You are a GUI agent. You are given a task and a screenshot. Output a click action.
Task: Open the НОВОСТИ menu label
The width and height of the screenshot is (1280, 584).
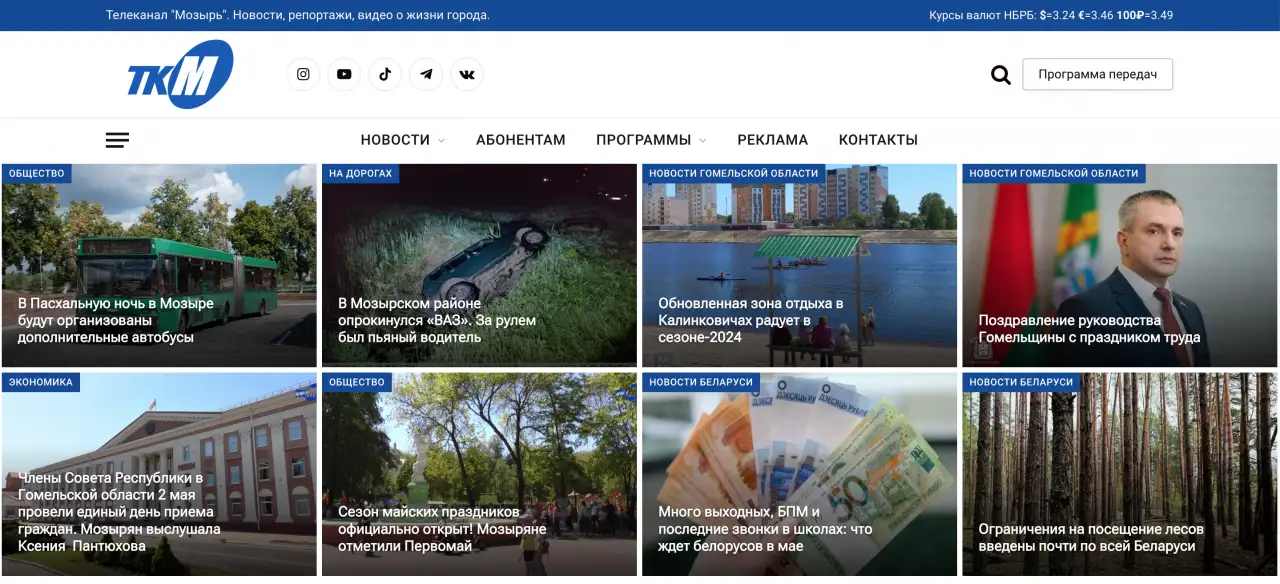pos(395,140)
